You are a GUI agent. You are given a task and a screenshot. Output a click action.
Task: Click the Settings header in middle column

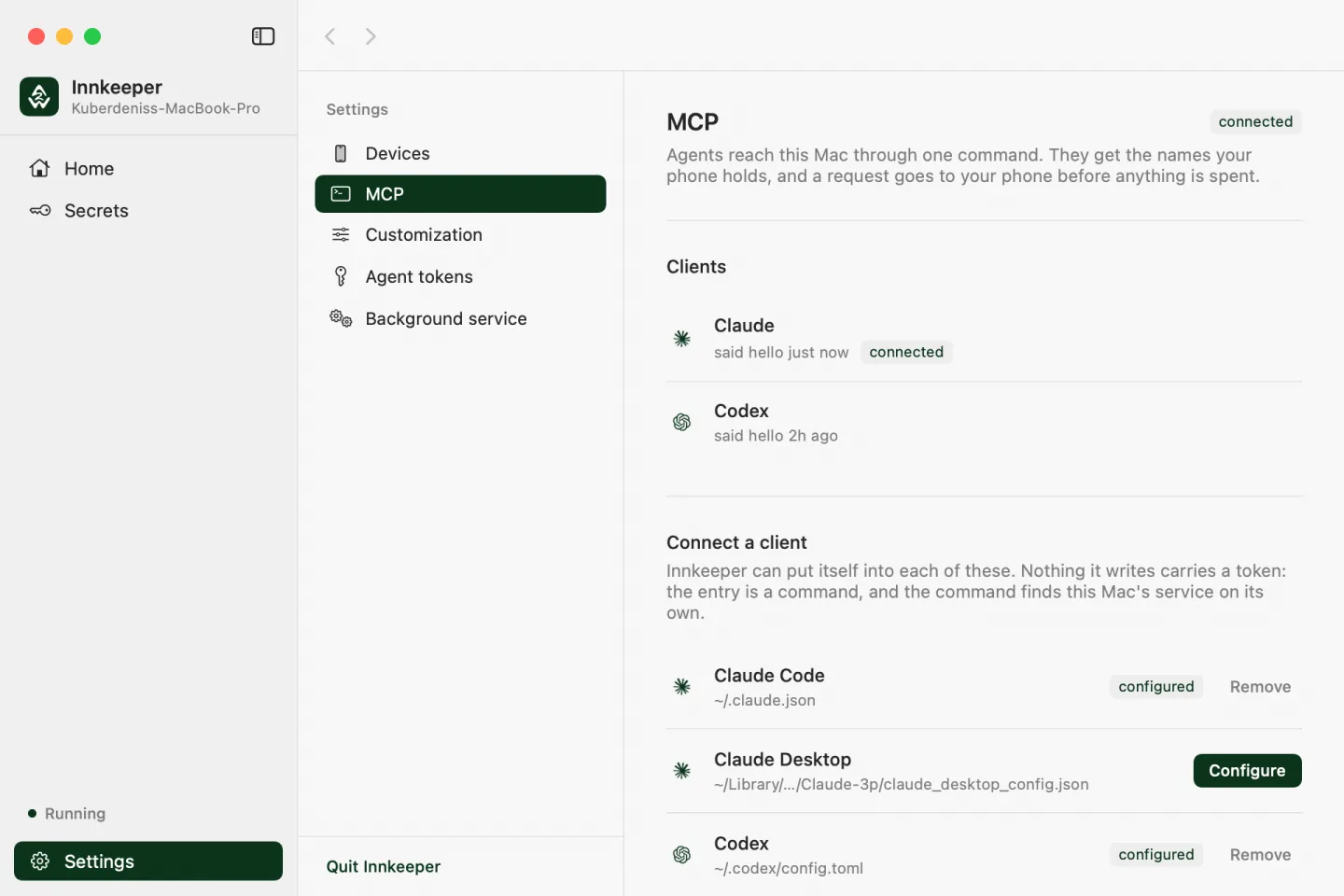click(357, 110)
